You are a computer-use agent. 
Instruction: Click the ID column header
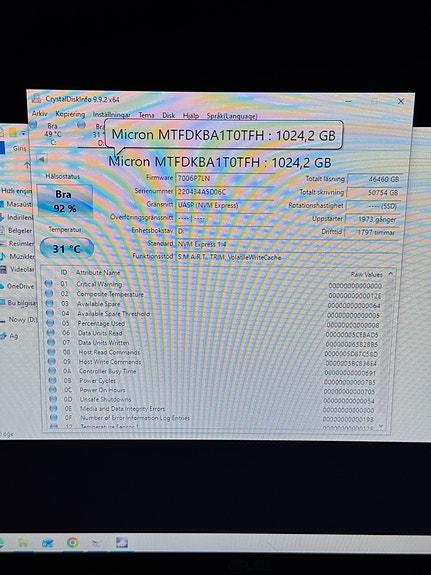click(64, 272)
